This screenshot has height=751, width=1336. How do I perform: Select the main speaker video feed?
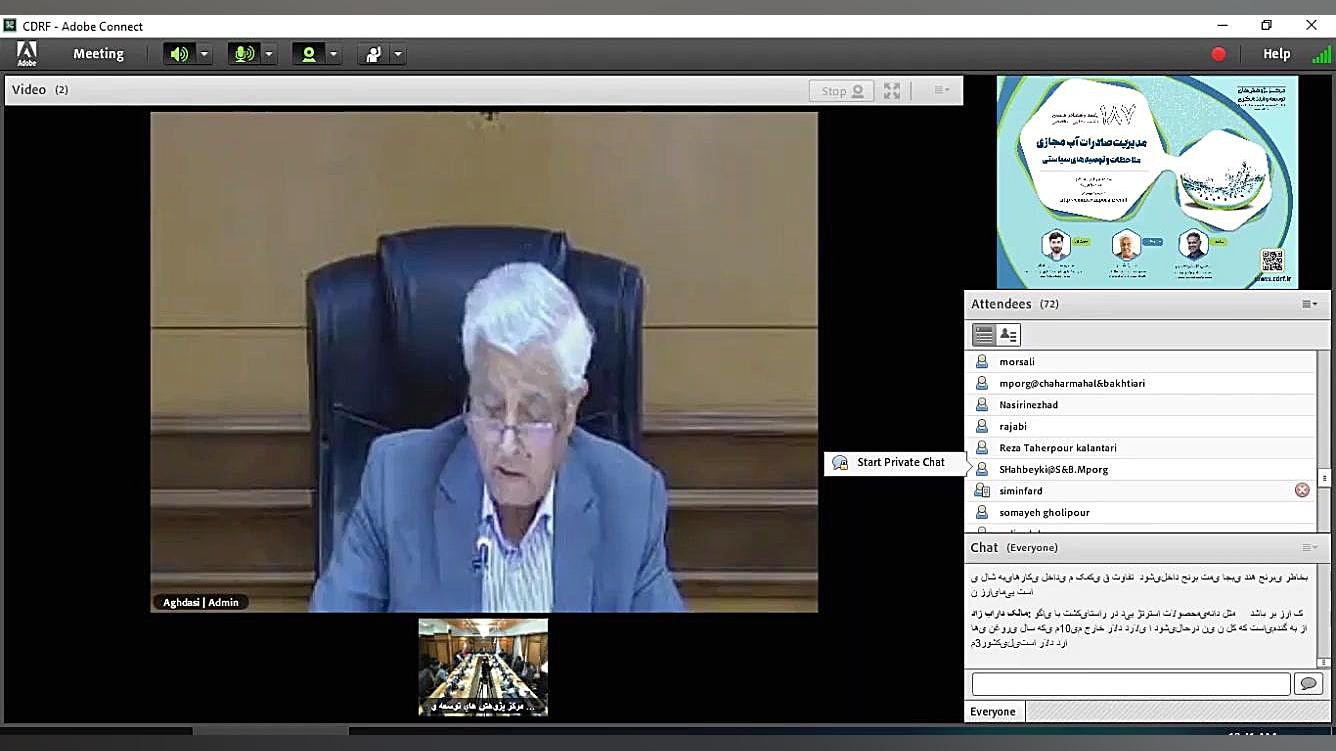(484, 361)
